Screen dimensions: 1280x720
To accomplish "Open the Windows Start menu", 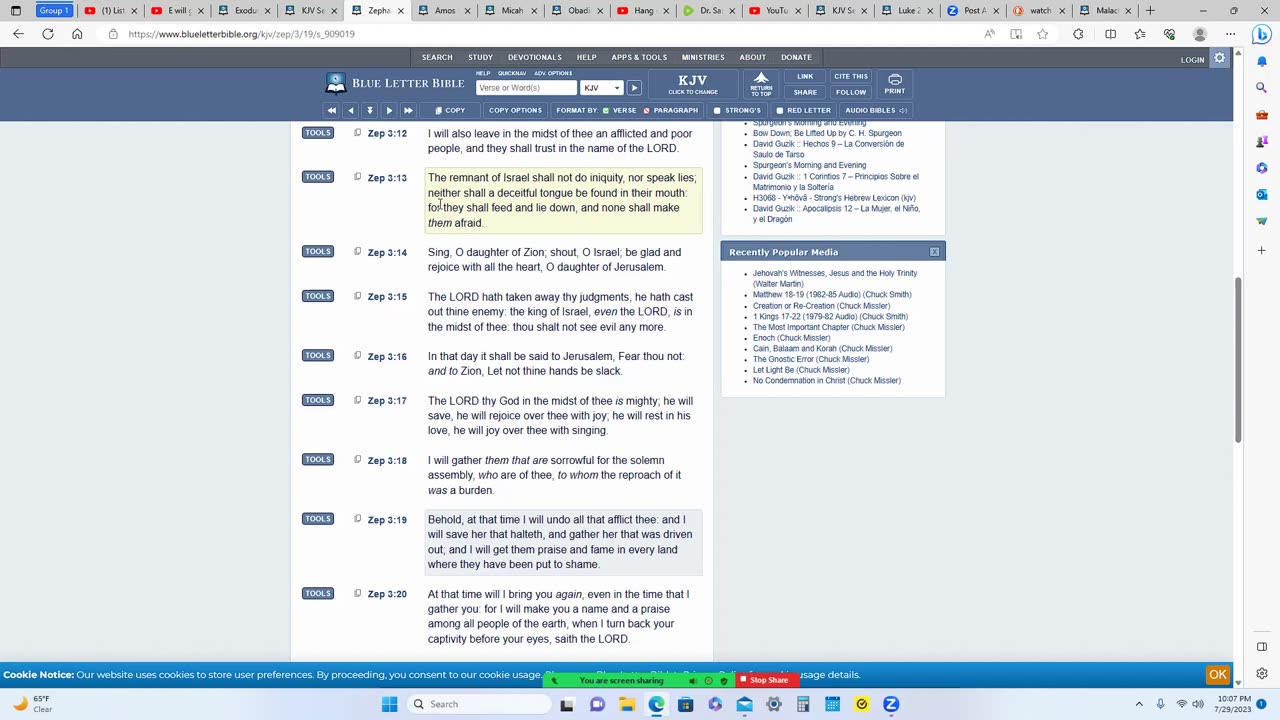I will (389, 704).
